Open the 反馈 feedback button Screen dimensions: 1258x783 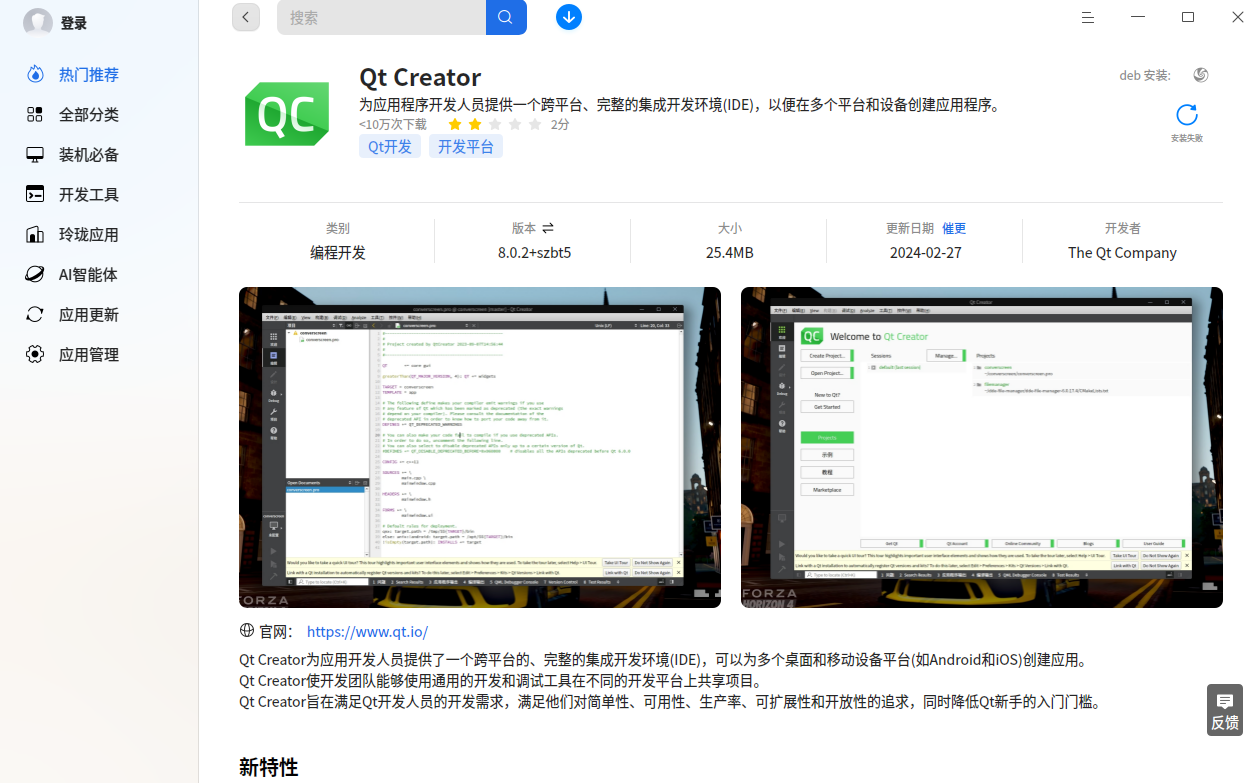click(1225, 711)
